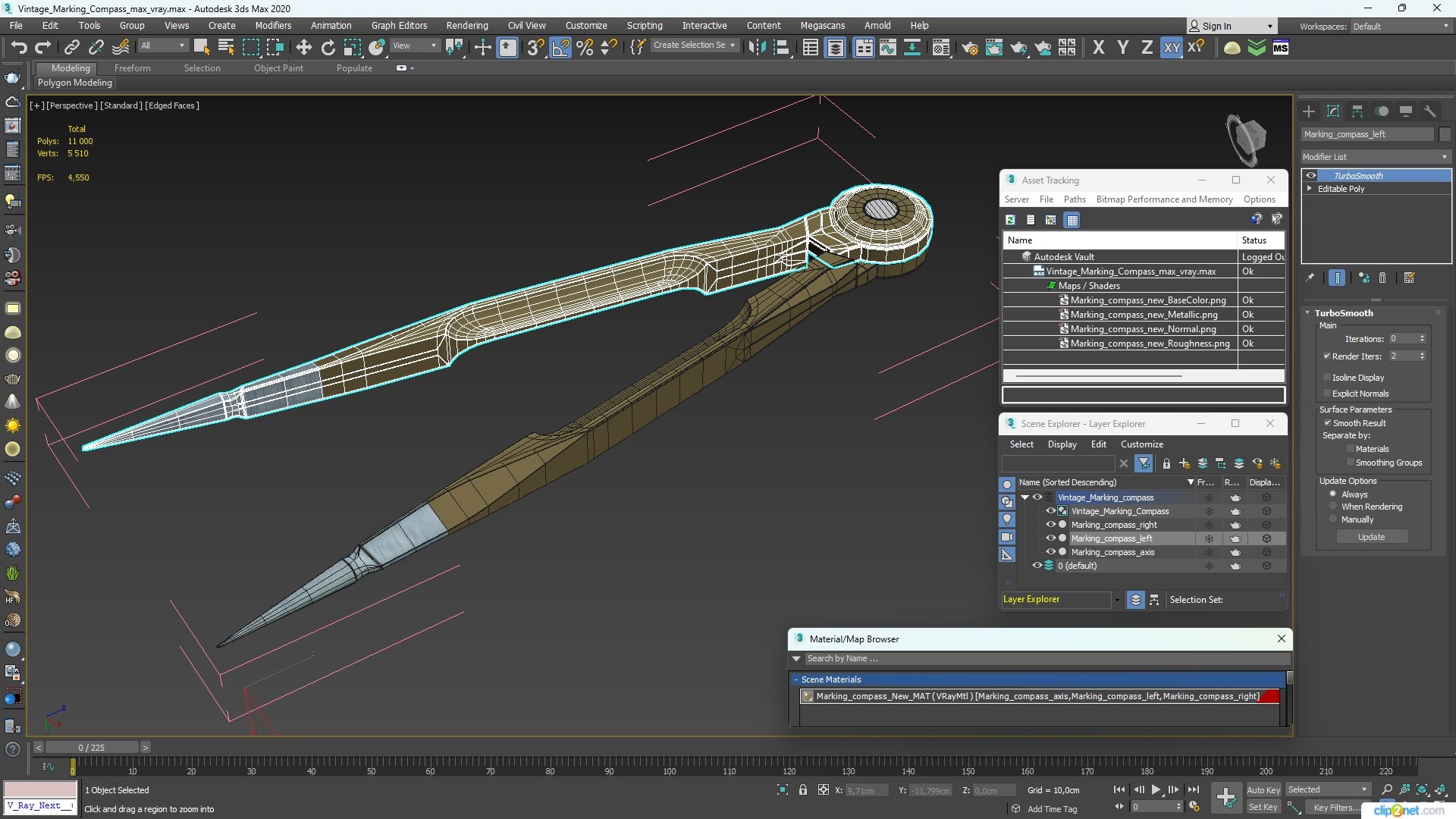This screenshot has width=1456, height=819.
Task: Hide the Marking_compass_right layer object
Action: point(1050,525)
